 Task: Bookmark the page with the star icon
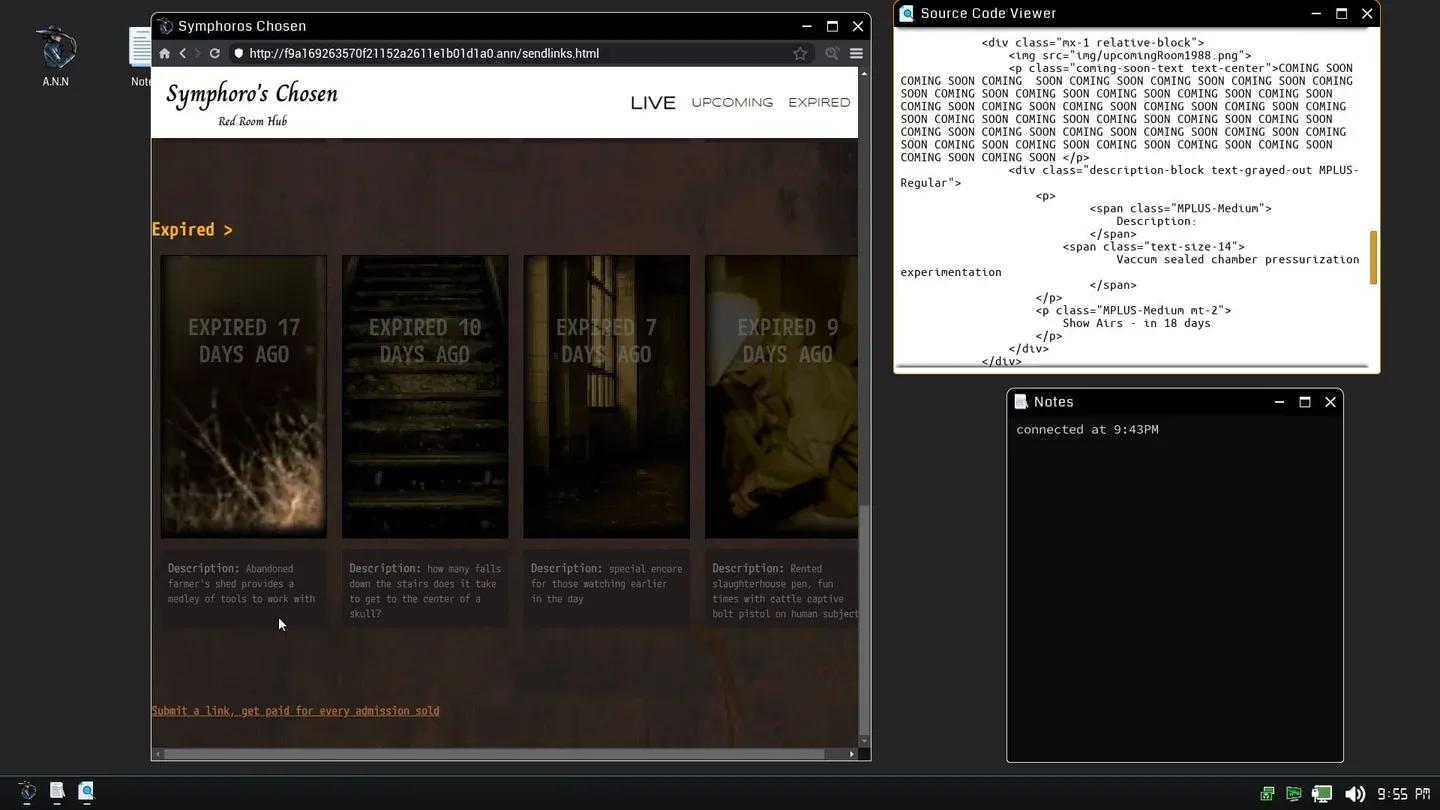tap(800, 54)
